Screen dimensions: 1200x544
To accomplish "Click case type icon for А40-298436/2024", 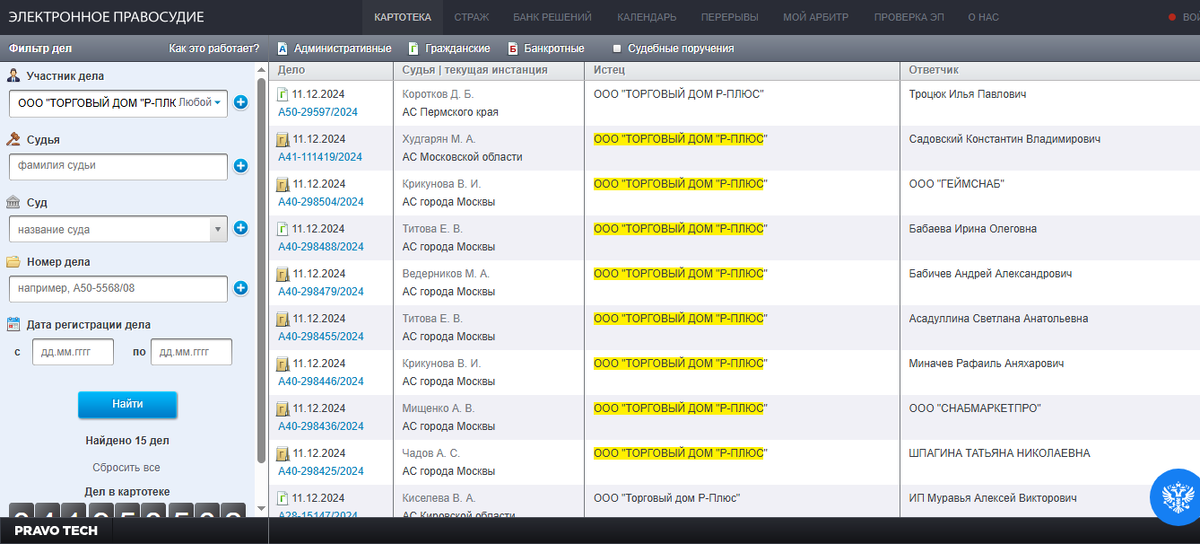I will coord(283,409).
